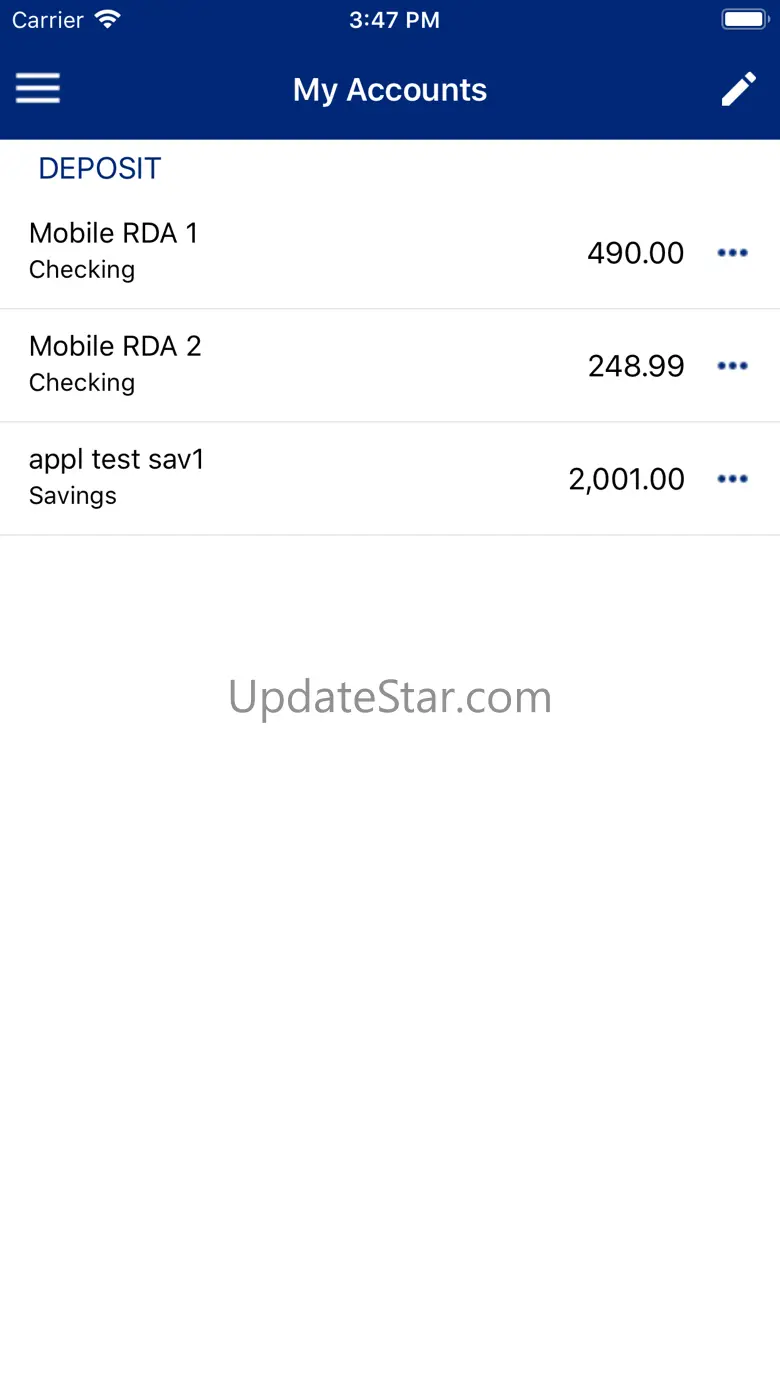The height and width of the screenshot is (1387, 780).
Task: Tap the 490.00 balance amount
Action: click(x=636, y=253)
